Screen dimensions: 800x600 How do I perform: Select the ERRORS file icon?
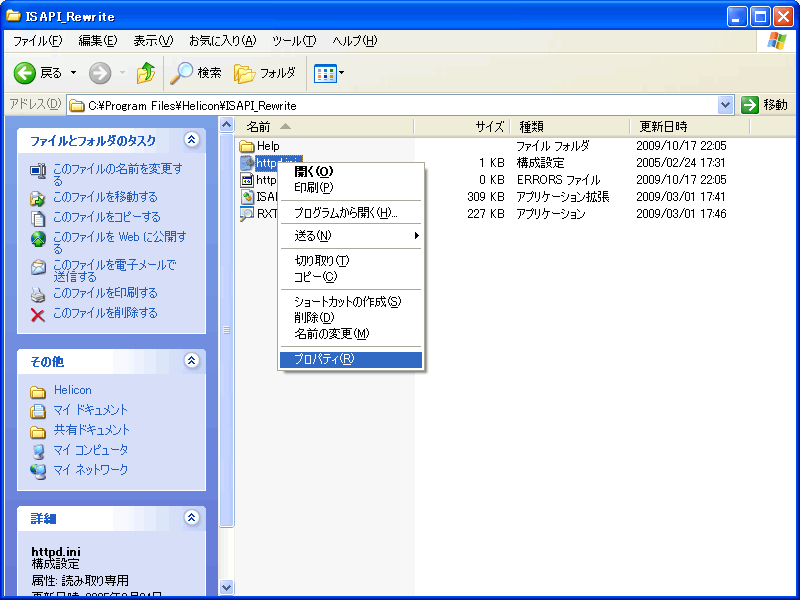pyautogui.click(x=247, y=180)
